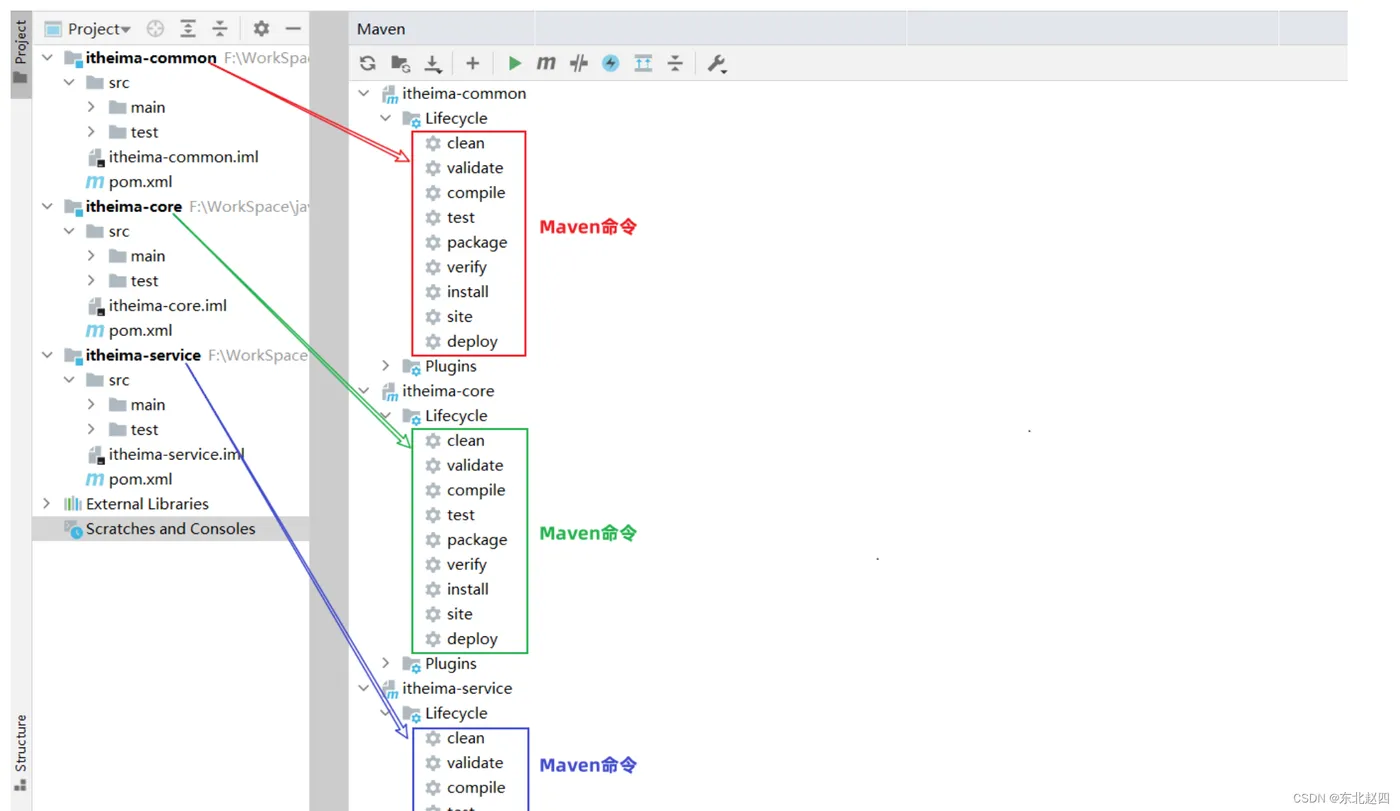The image size is (1400, 811).
Task: Expand External Libraries node
Action: click(x=47, y=504)
